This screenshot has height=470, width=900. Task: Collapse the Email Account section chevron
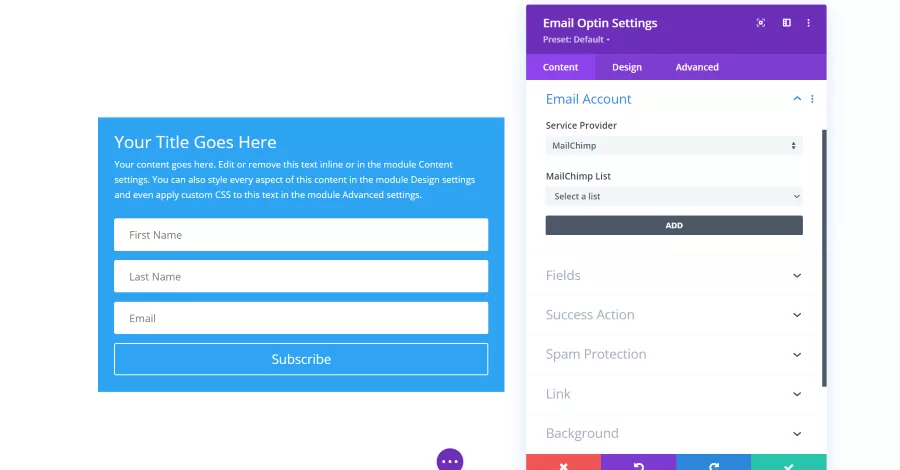(797, 99)
